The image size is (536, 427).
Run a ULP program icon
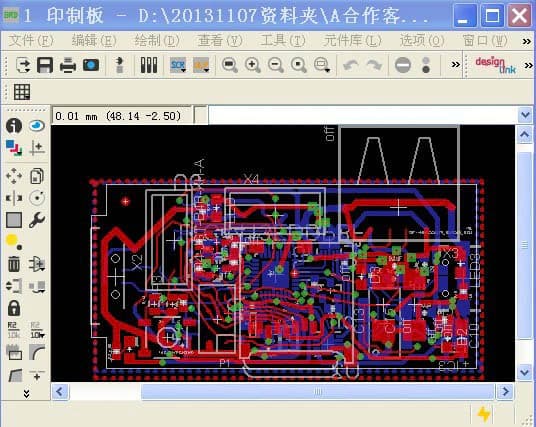pyautogui.click(x=201, y=65)
